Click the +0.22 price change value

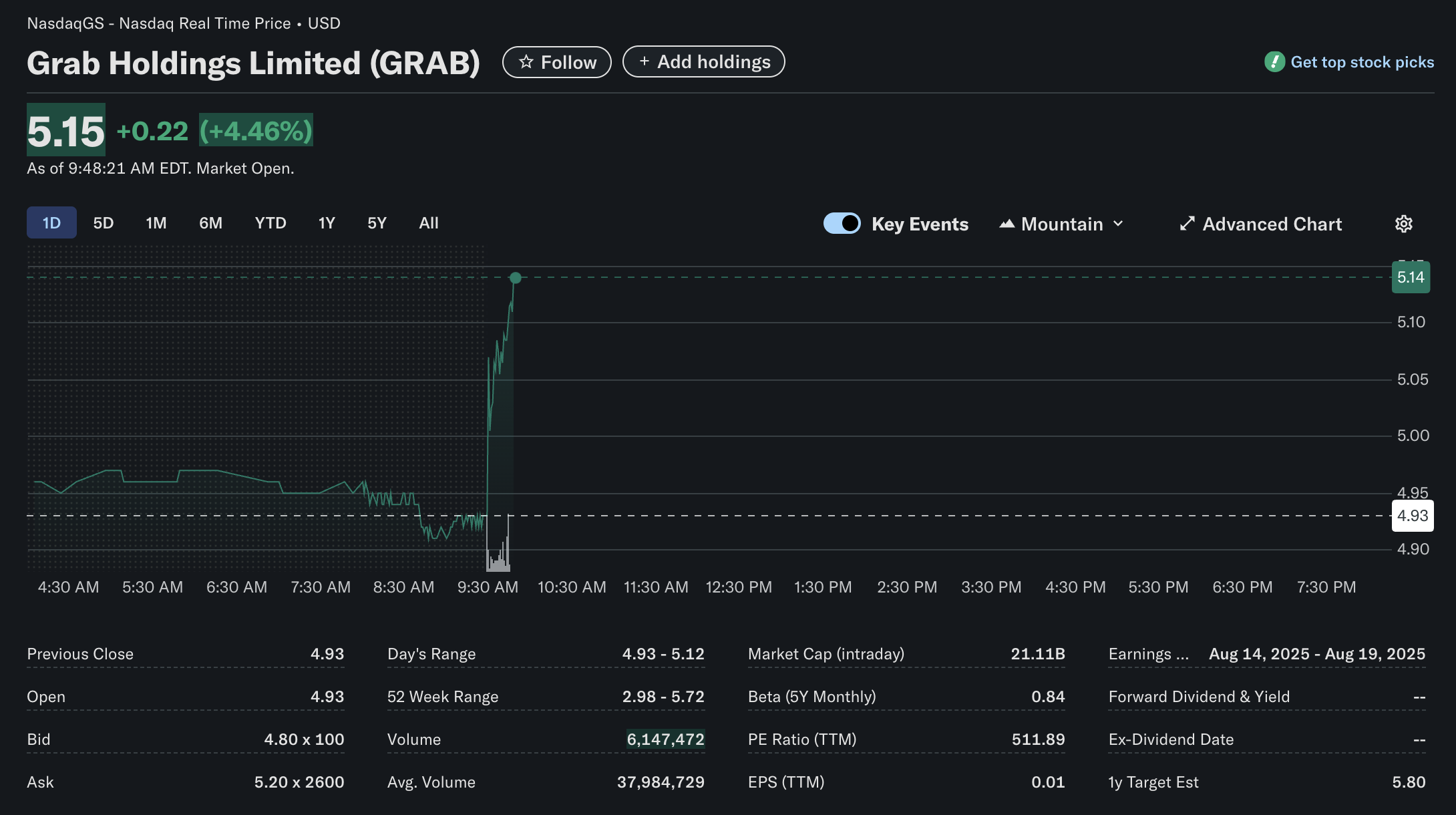[153, 131]
